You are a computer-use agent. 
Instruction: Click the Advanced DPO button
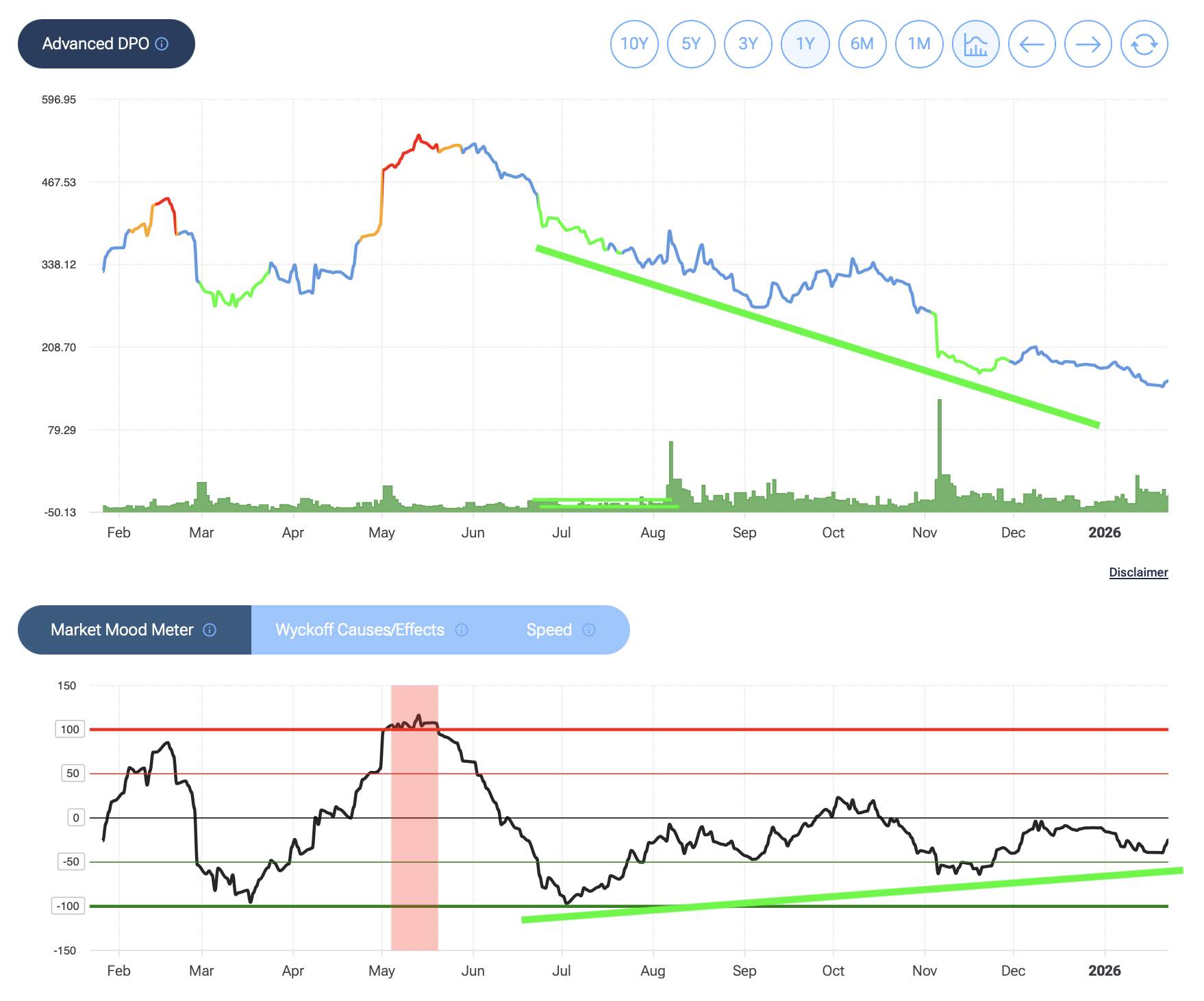96,44
